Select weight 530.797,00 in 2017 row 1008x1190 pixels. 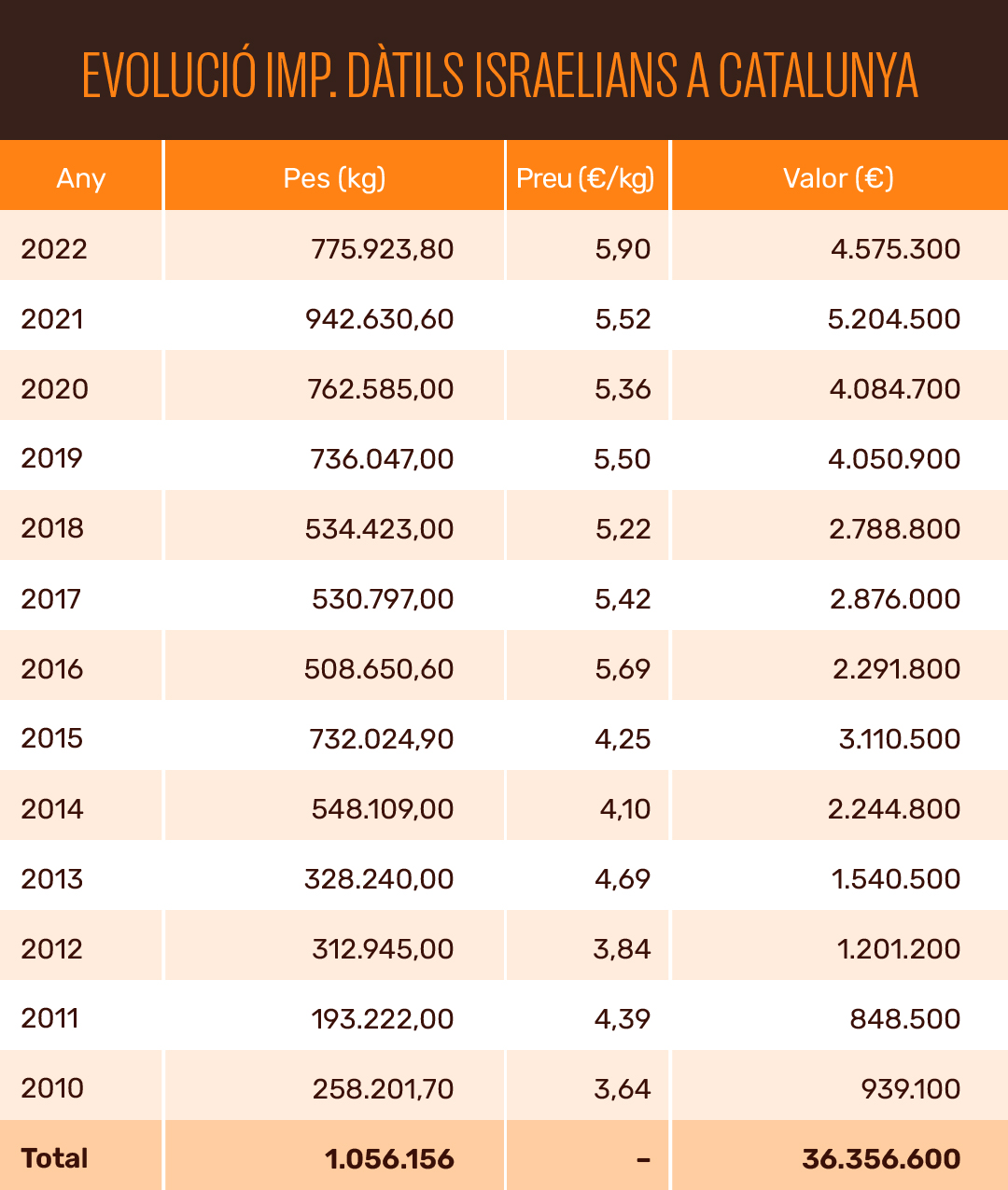point(383,599)
